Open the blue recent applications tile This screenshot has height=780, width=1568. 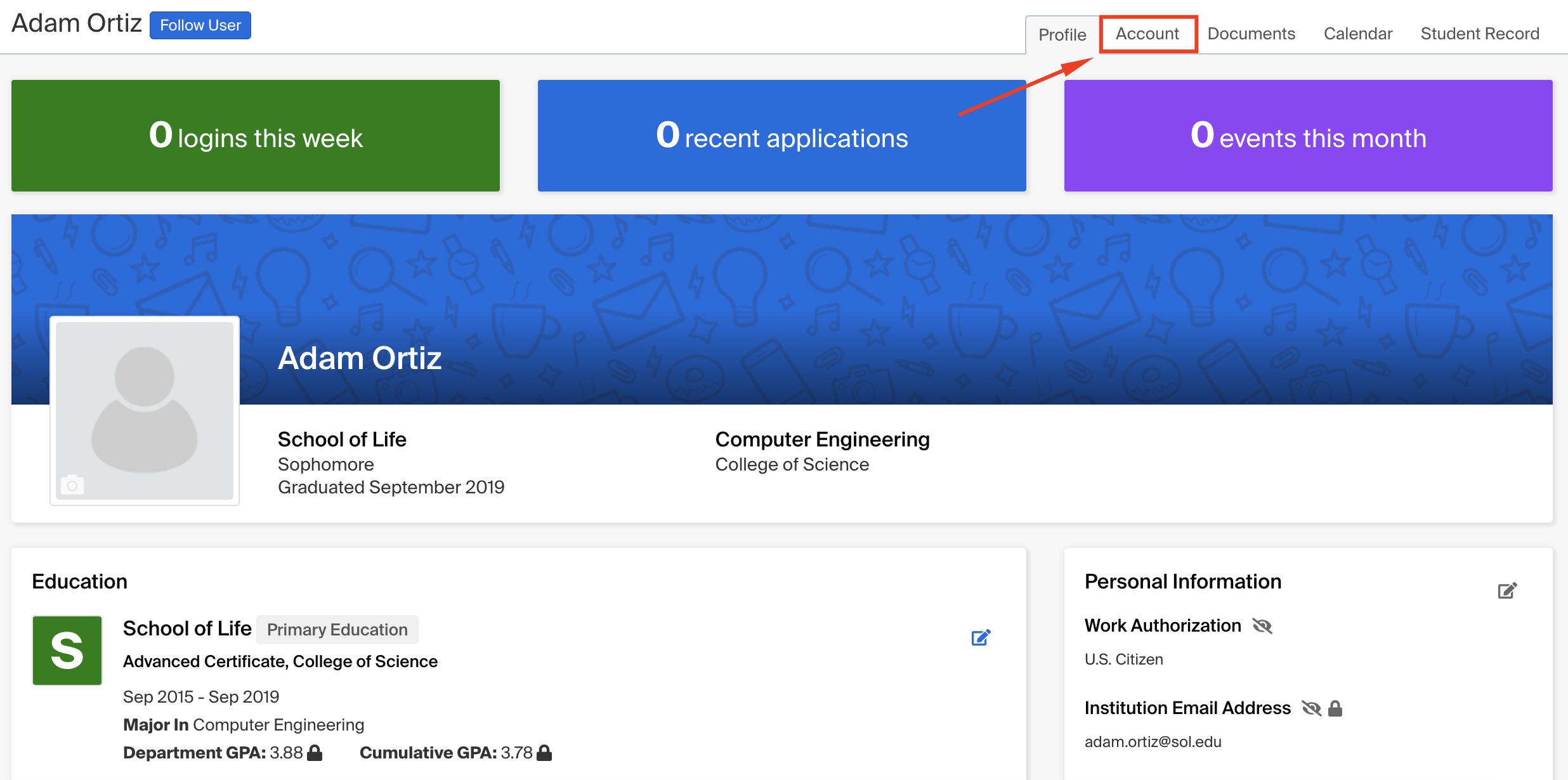(x=781, y=136)
